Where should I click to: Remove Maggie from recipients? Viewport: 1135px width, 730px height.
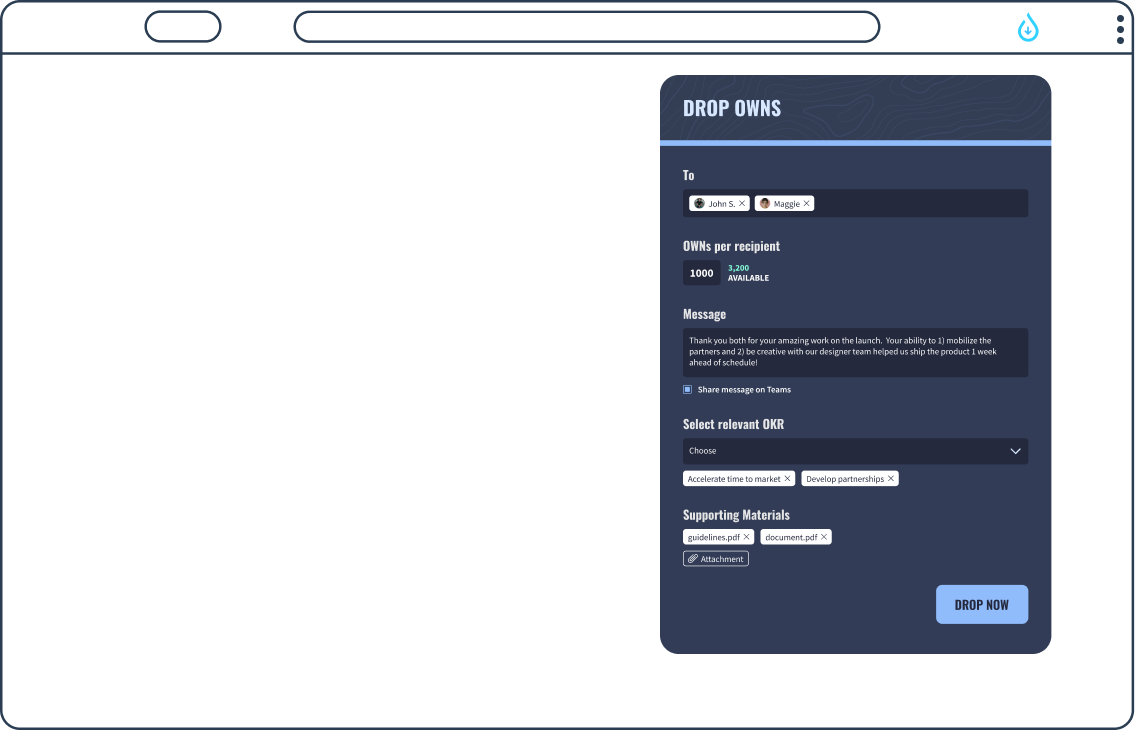pyautogui.click(x=807, y=204)
